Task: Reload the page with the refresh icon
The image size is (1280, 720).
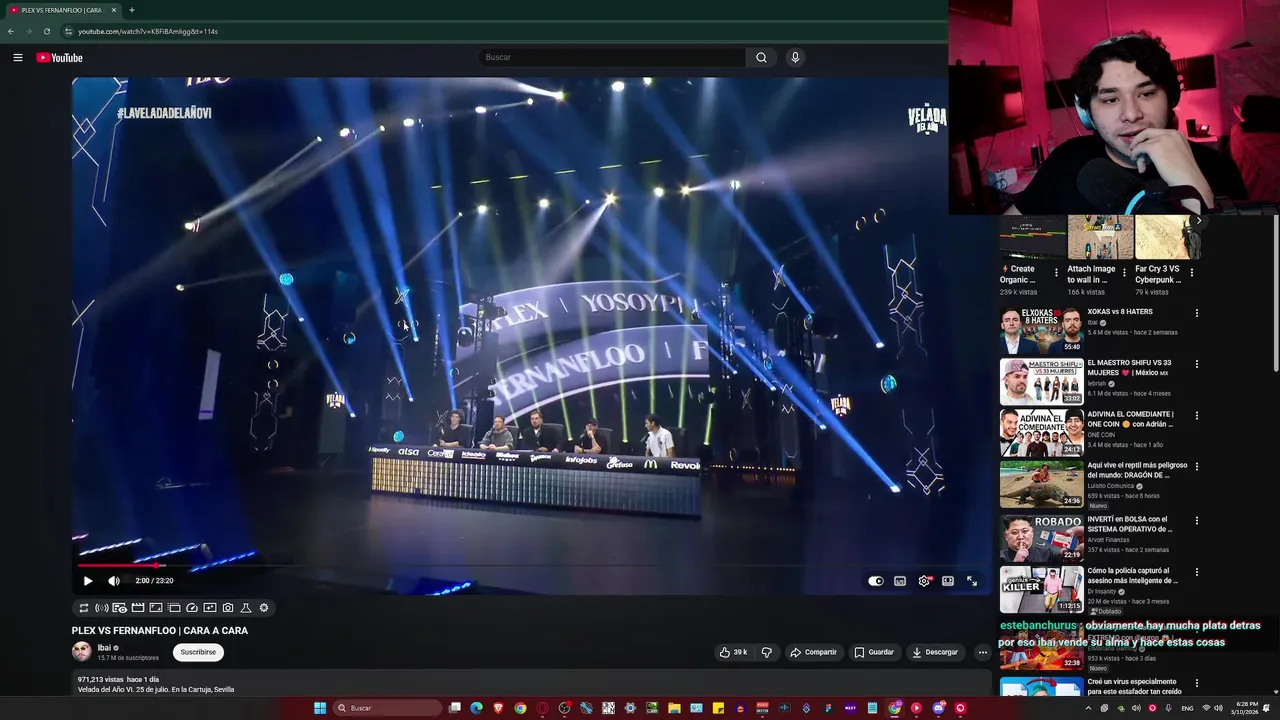Action: [x=47, y=31]
